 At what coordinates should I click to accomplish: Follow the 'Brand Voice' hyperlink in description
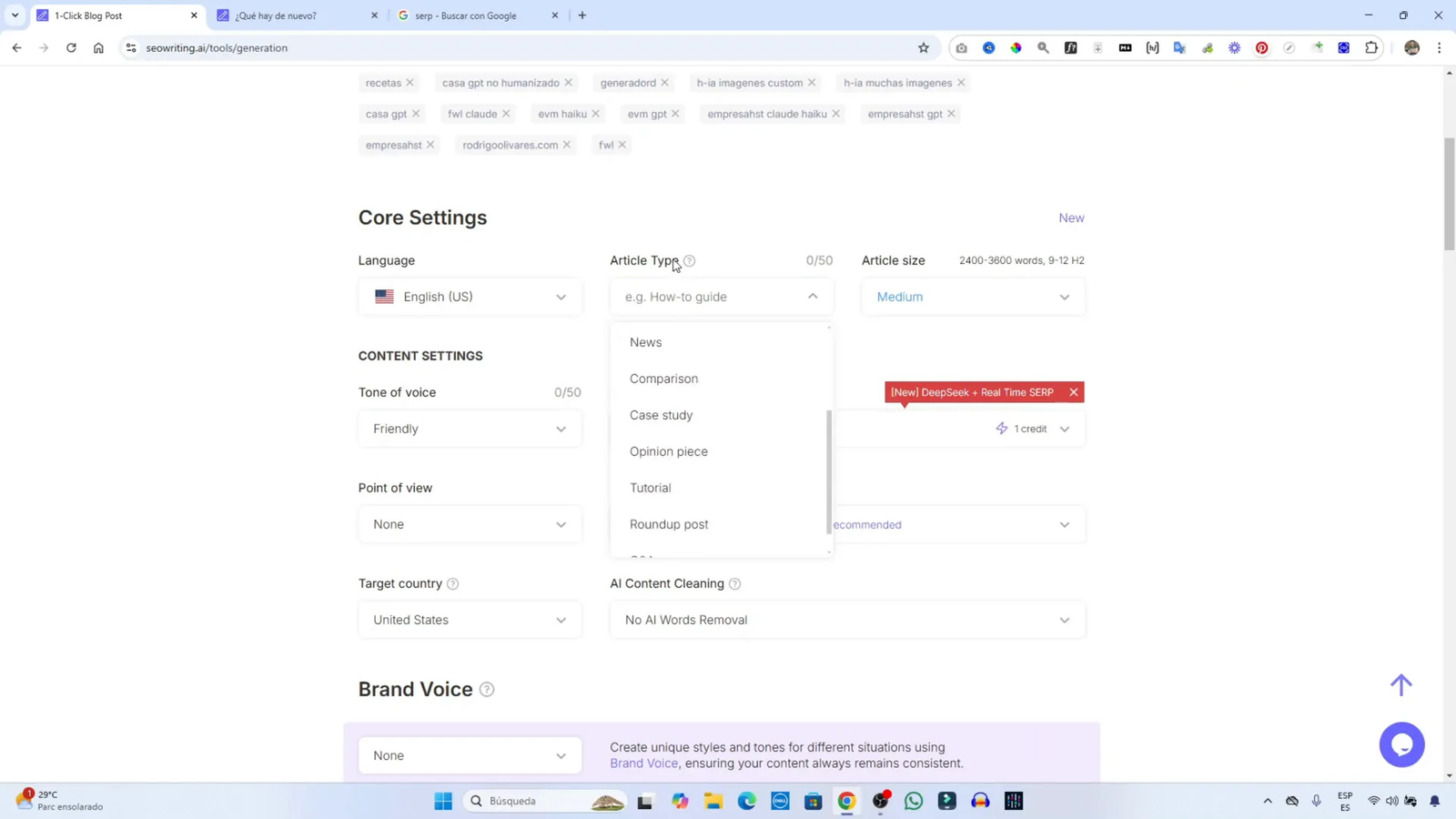(643, 763)
